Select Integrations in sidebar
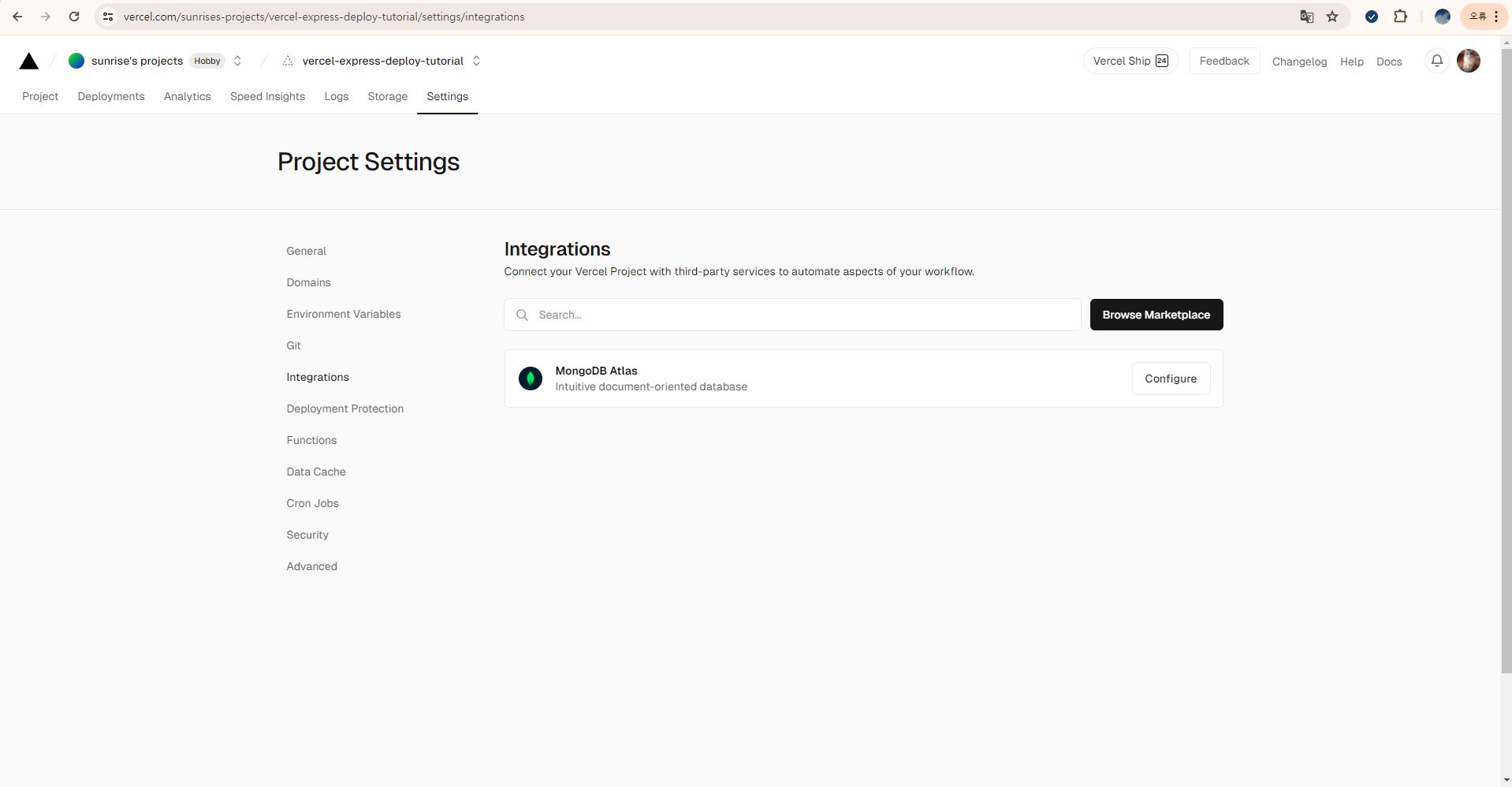 pos(318,377)
